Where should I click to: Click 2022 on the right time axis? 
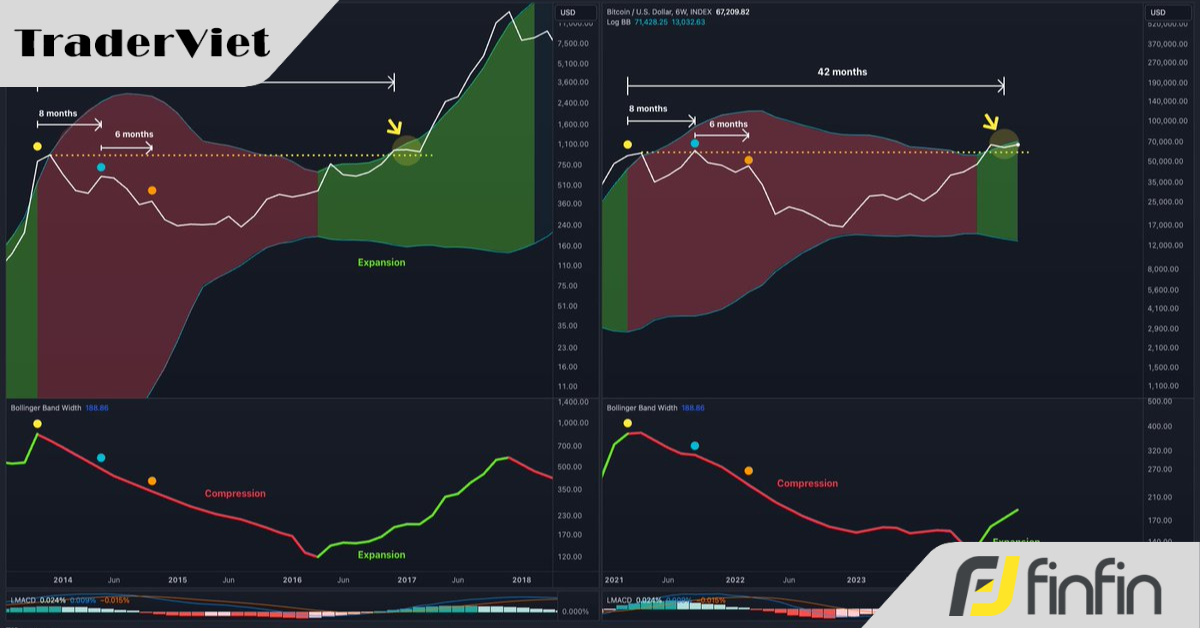coord(736,580)
